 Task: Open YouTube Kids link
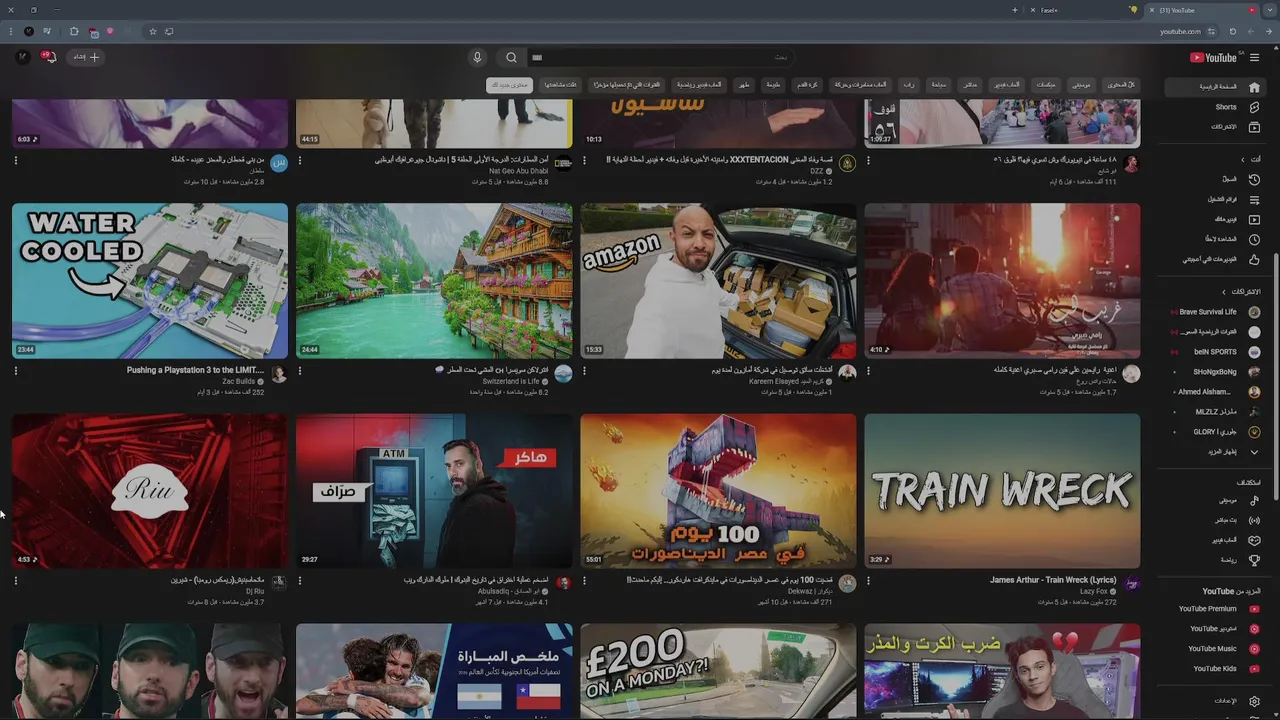[1215, 668]
